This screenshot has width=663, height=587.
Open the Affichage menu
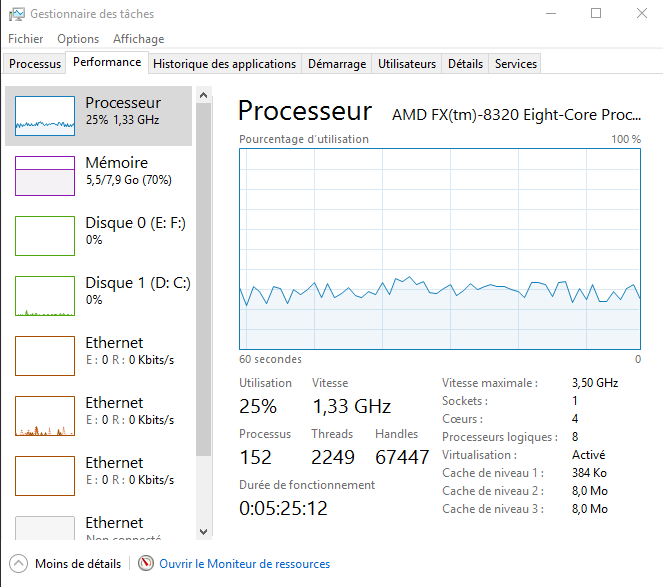click(x=138, y=39)
